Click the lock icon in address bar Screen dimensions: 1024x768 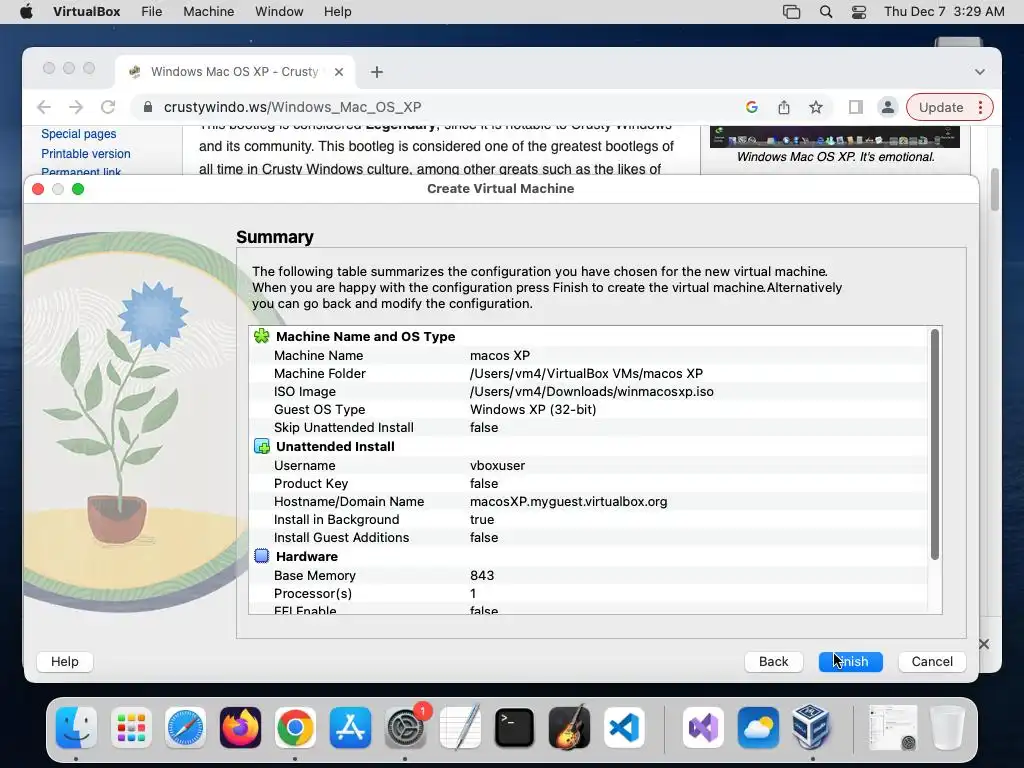point(148,107)
